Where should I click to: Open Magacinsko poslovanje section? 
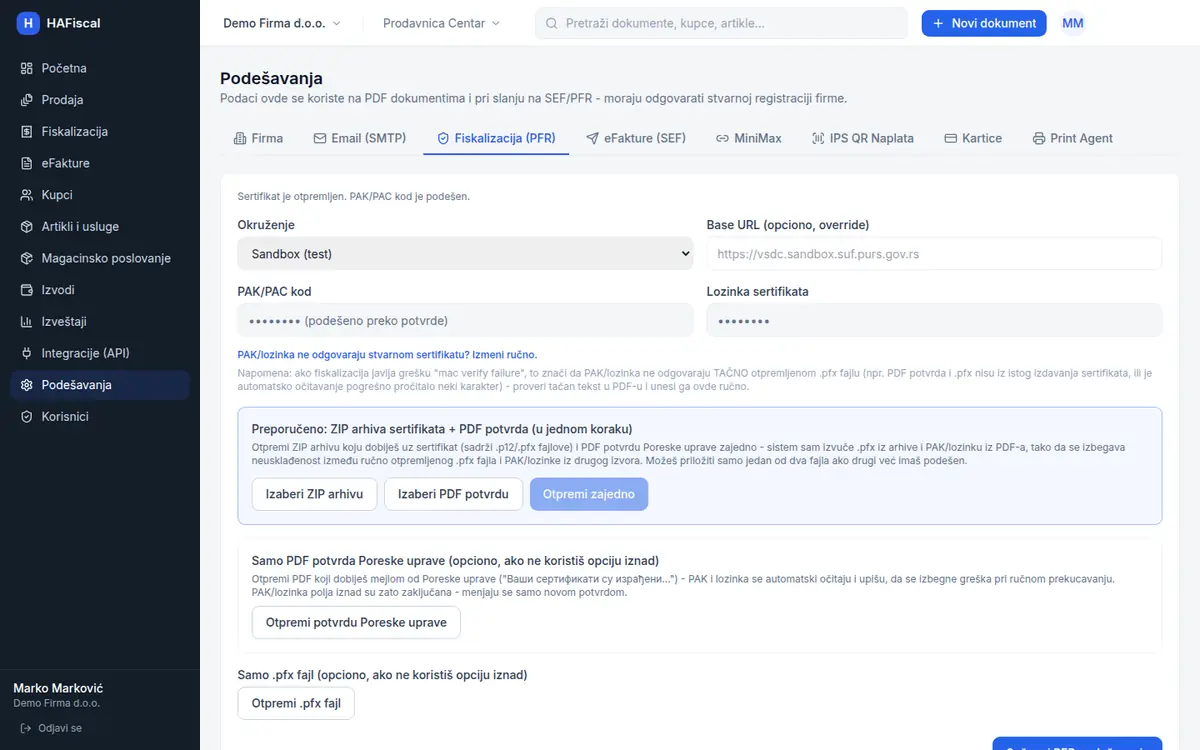100,258
